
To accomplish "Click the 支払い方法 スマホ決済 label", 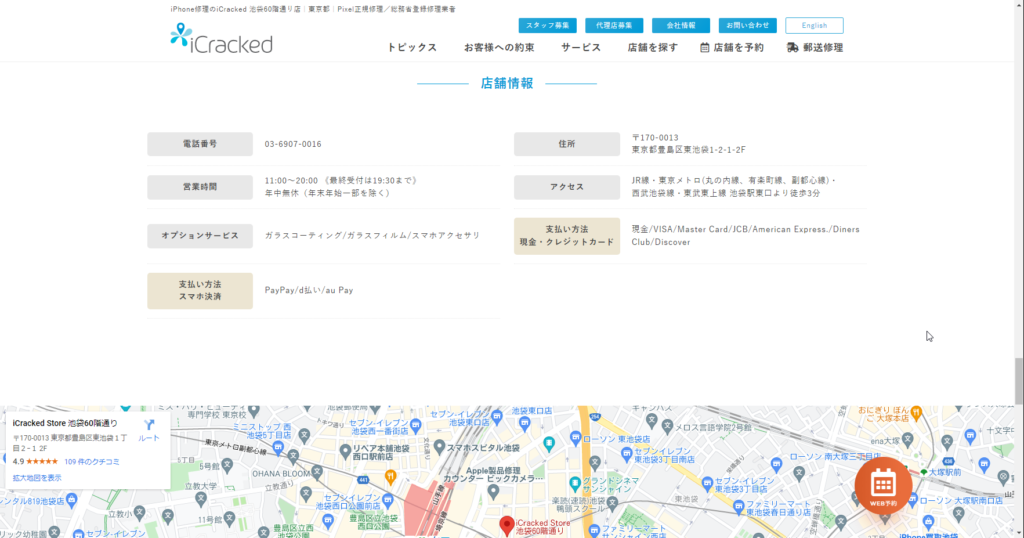I will click(200, 291).
